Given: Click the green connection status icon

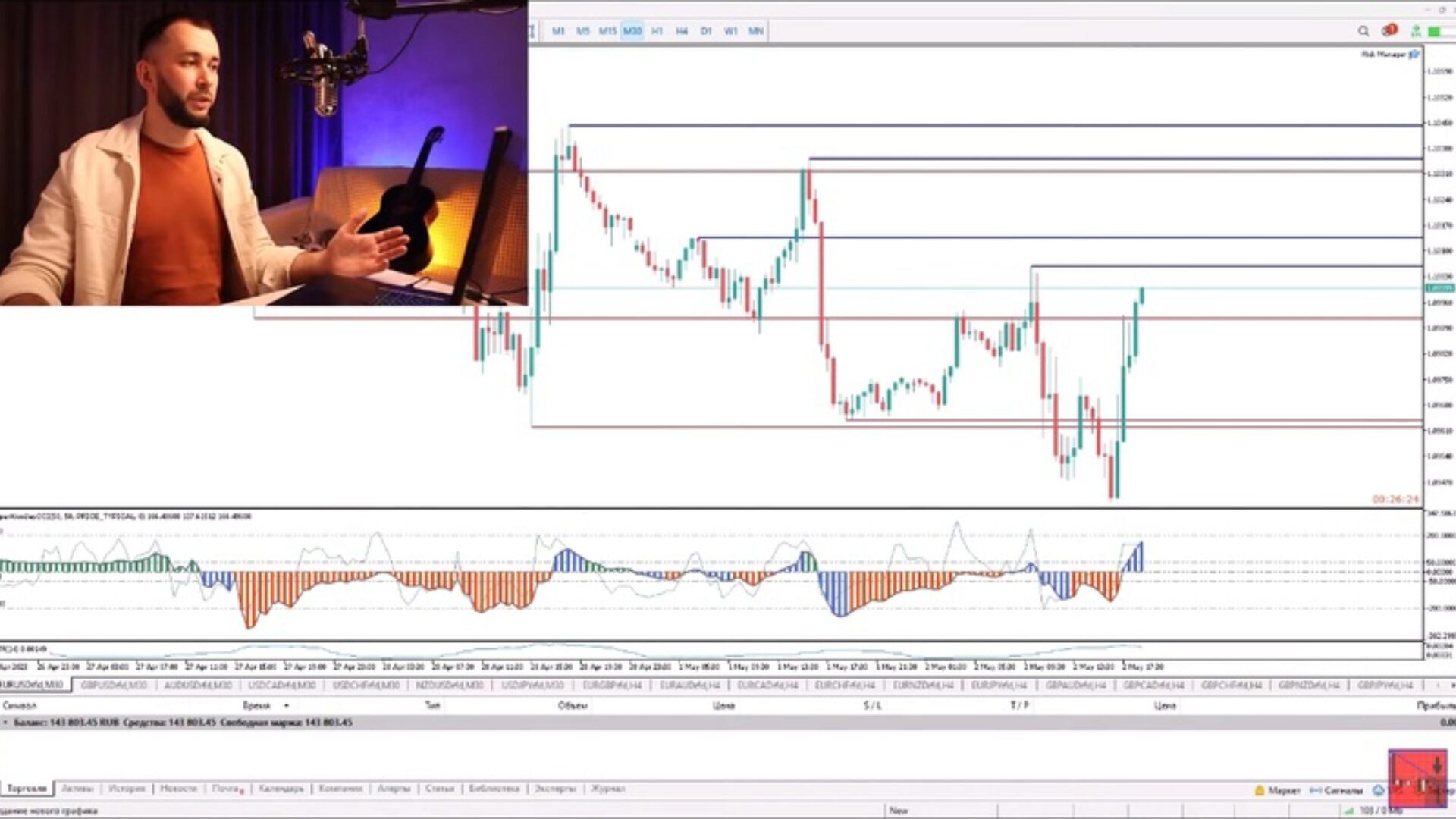Looking at the screenshot, I should [x=1434, y=31].
